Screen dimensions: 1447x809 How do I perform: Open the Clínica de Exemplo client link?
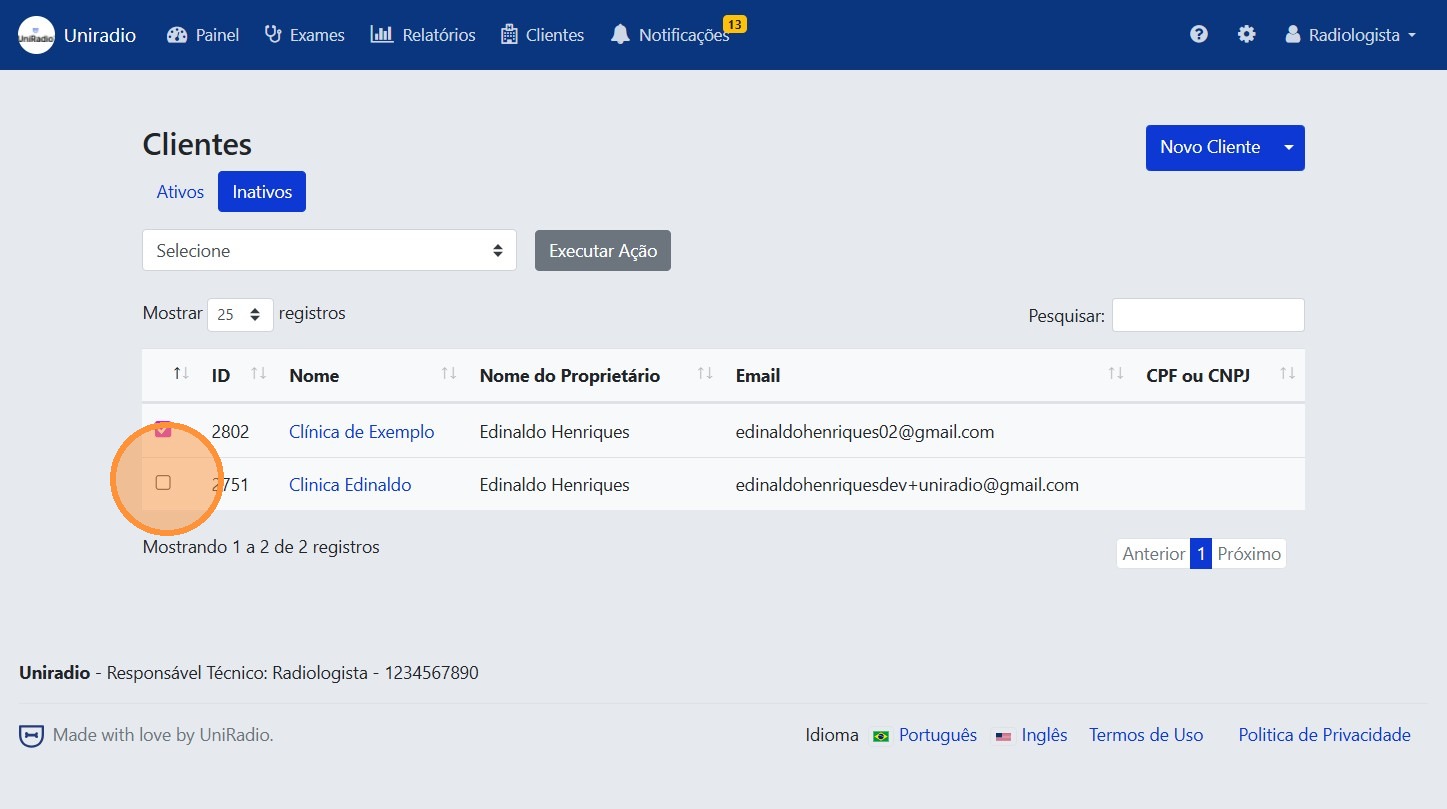[x=361, y=431]
